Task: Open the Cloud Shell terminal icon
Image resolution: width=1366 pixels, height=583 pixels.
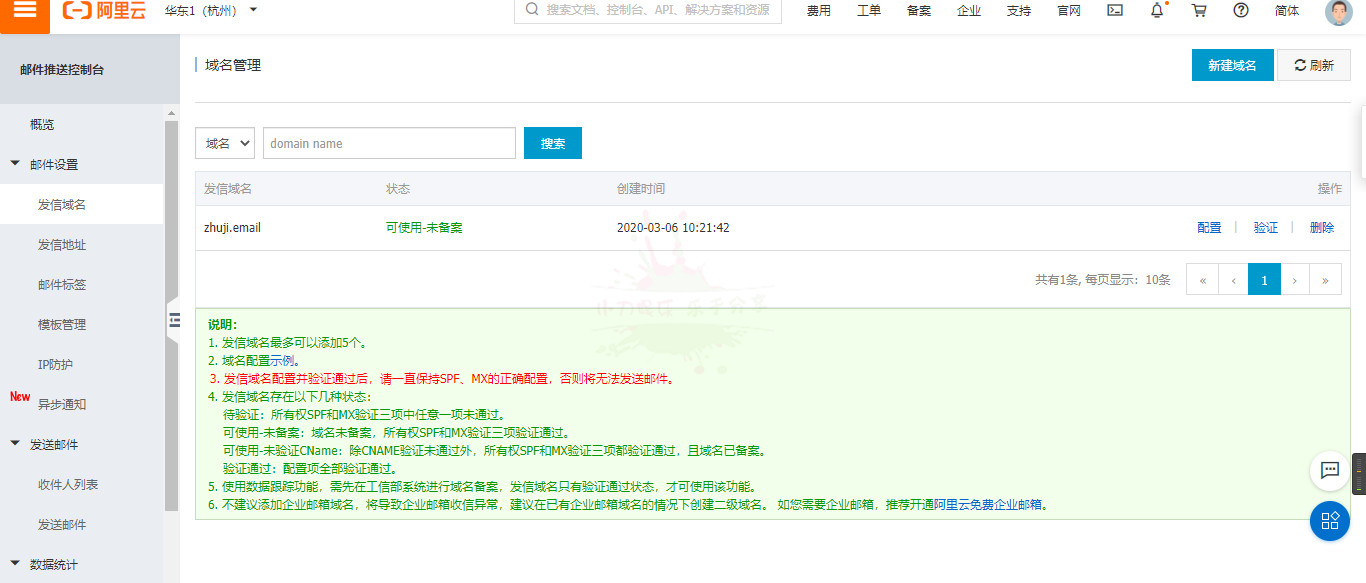Action: 1115,10
